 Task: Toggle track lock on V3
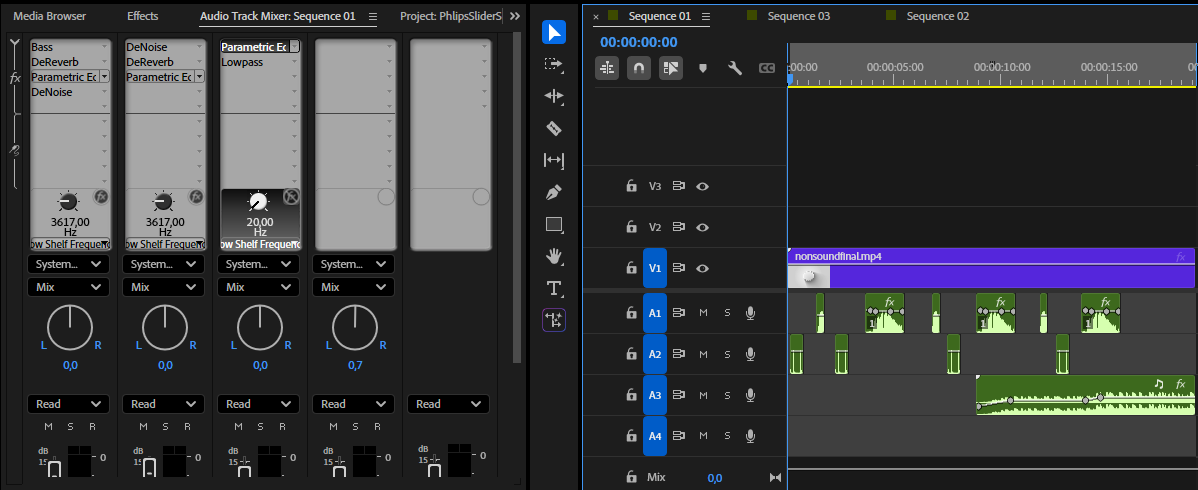click(631, 186)
